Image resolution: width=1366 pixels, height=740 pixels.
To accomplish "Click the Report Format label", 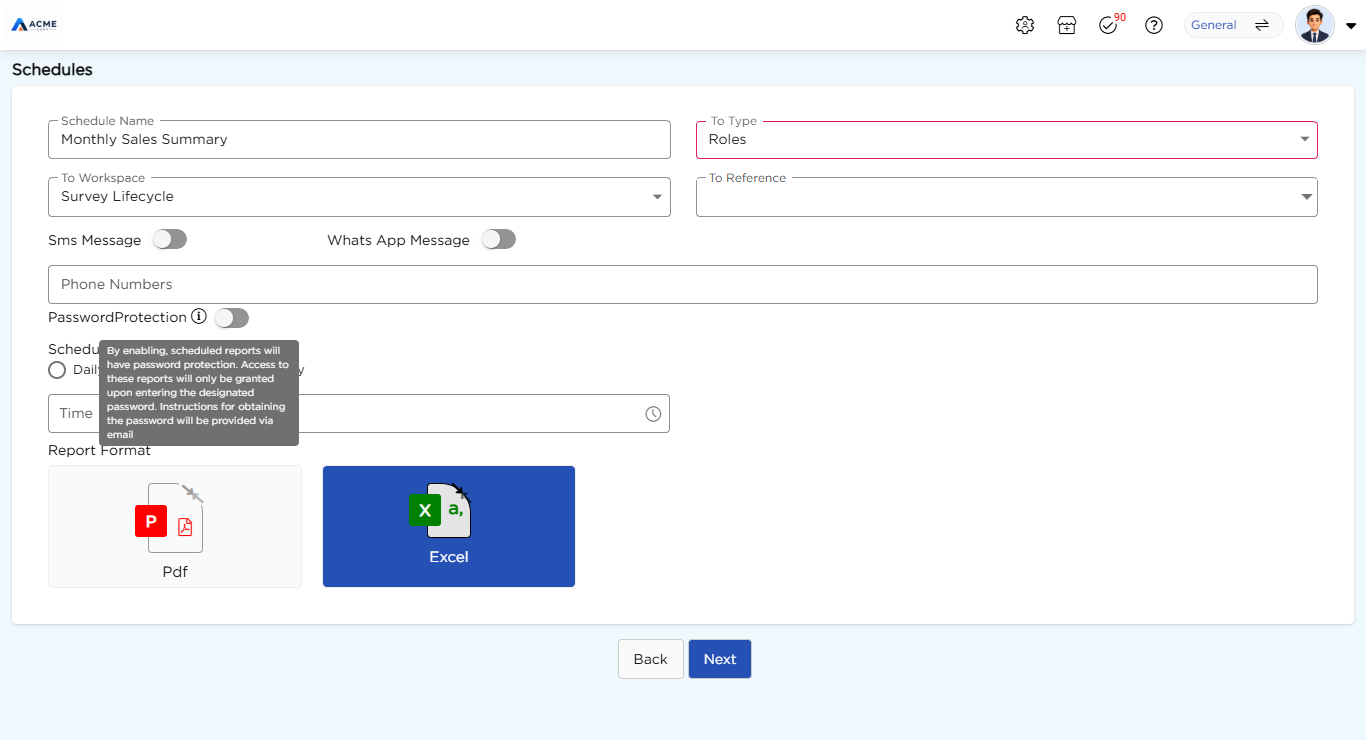I will (100, 451).
